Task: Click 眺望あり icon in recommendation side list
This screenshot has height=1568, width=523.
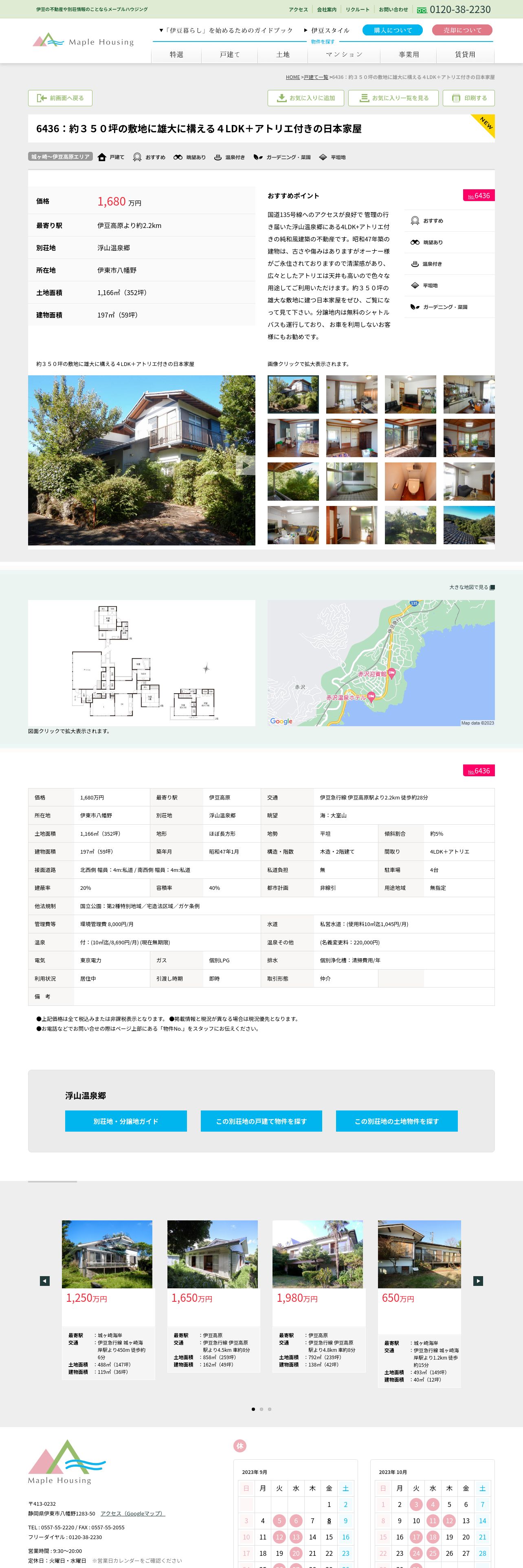Action: (x=415, y=242)
